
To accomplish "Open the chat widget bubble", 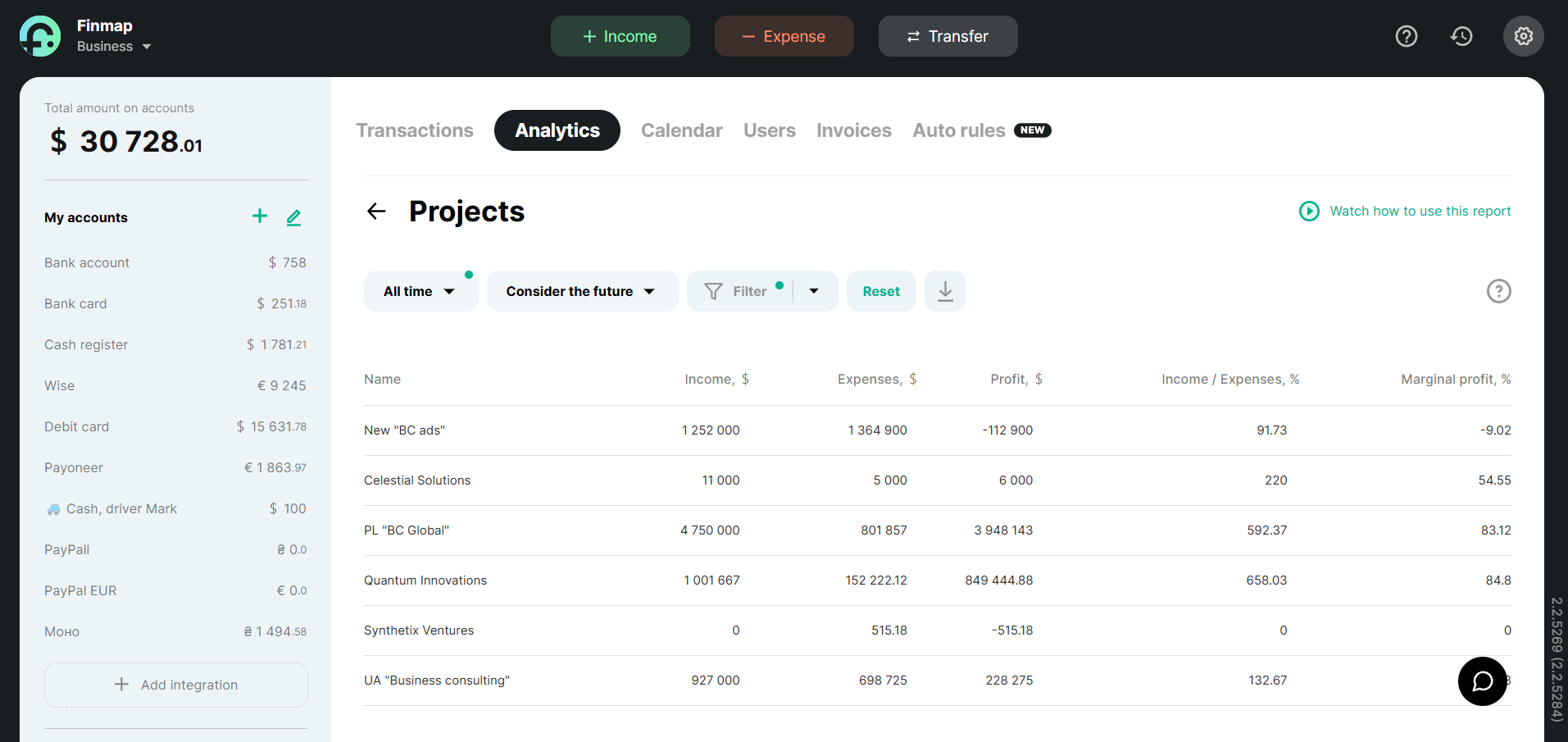I will [1482, 681].
